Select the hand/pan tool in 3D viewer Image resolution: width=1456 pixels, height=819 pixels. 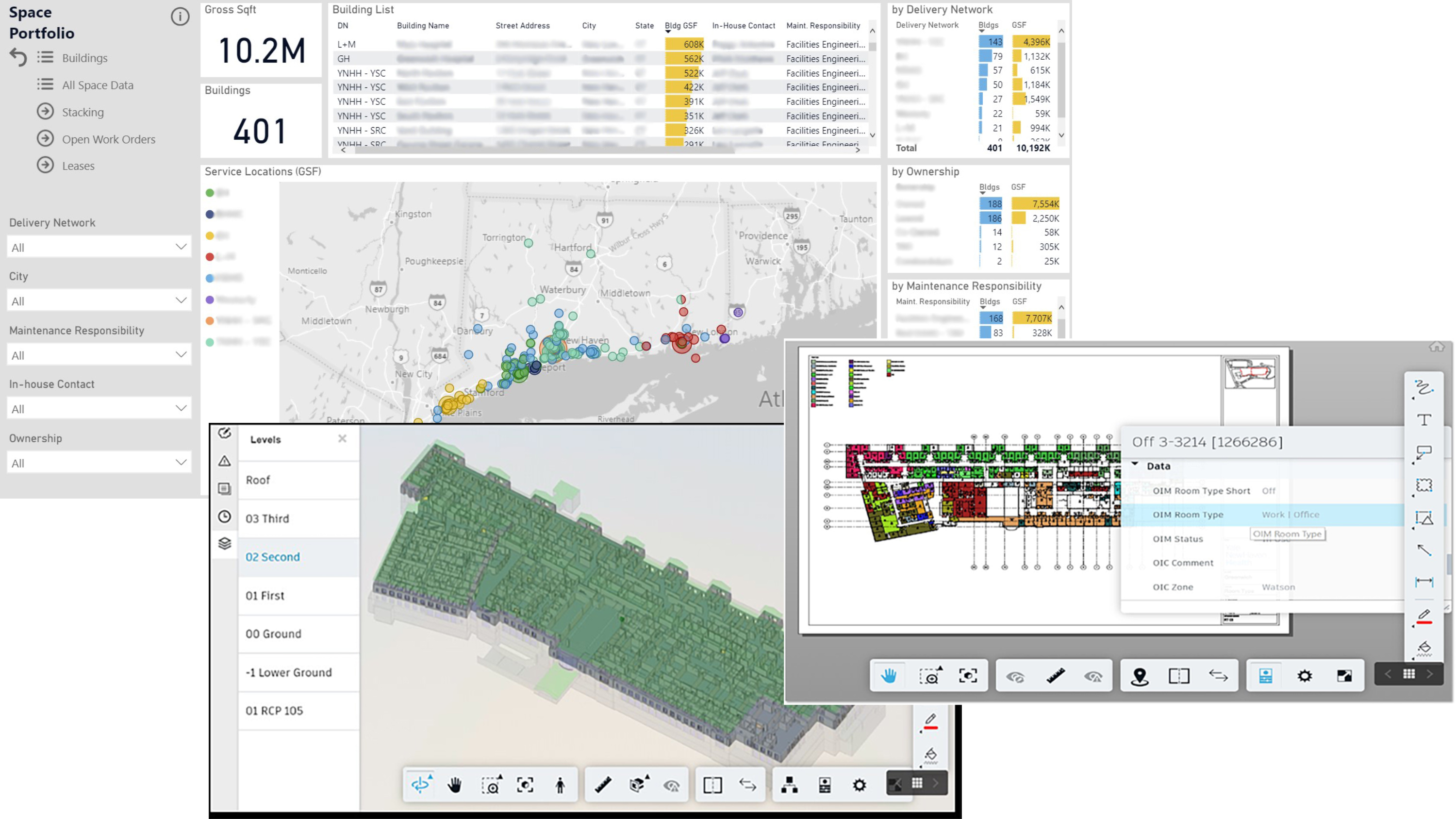click(x=454, y=785)
